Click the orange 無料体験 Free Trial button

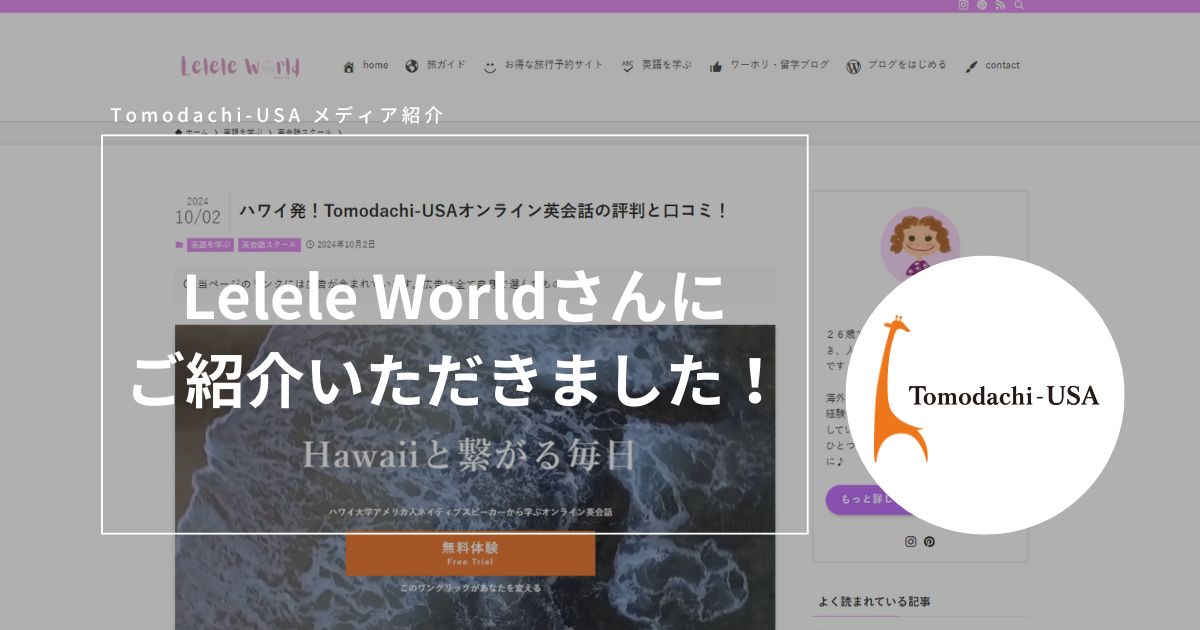point(470,553)
